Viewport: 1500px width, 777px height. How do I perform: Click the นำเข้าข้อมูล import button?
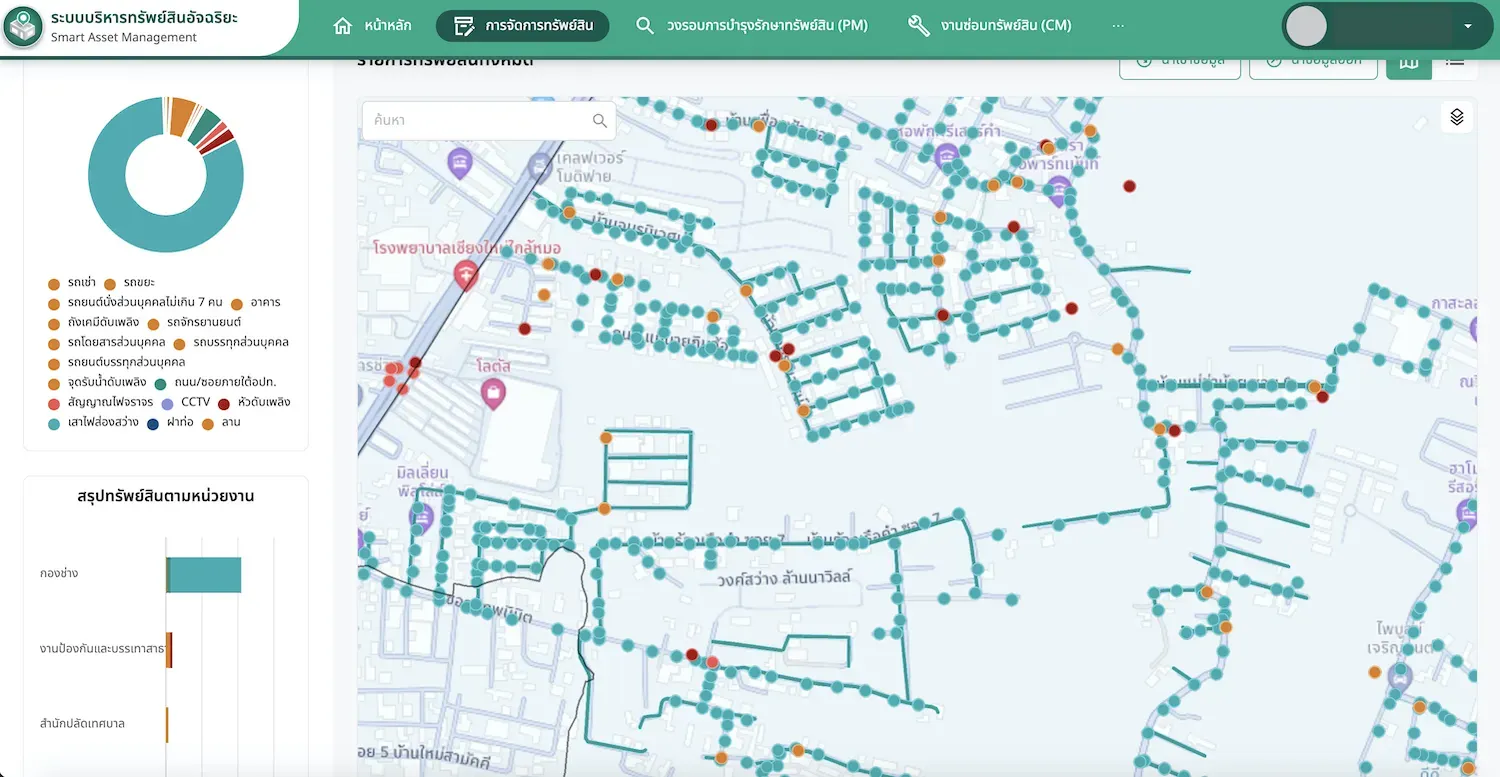1180,62
